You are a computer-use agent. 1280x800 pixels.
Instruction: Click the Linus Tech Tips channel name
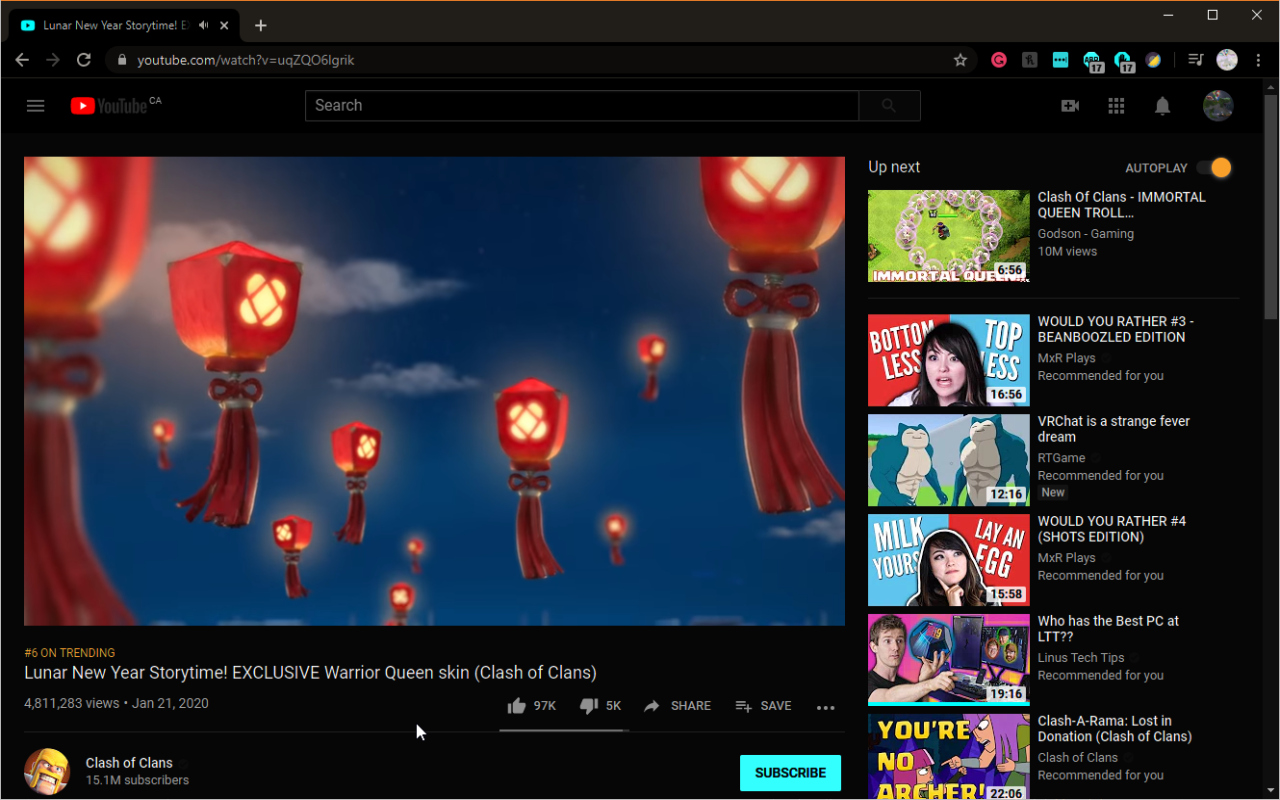[1081, 658]
